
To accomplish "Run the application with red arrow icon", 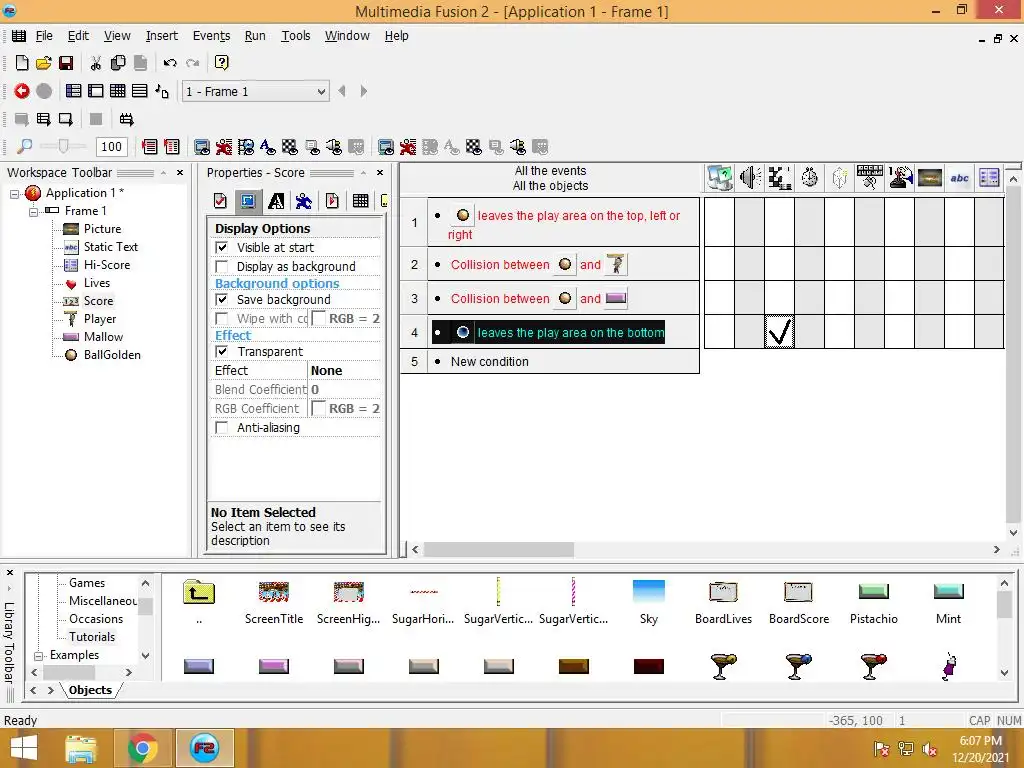I will (22, 91).
